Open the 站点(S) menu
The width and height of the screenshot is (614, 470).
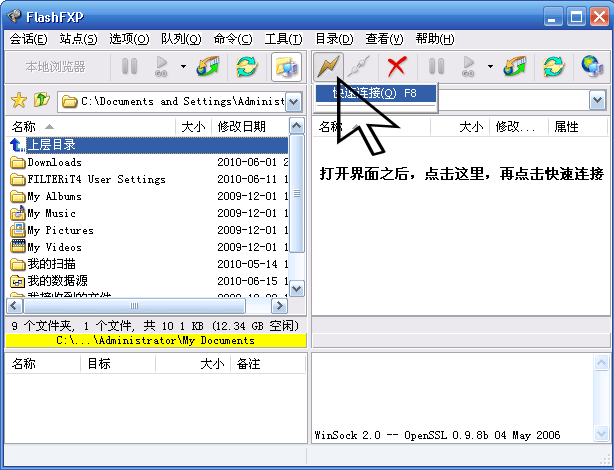[x=78, y=39]
